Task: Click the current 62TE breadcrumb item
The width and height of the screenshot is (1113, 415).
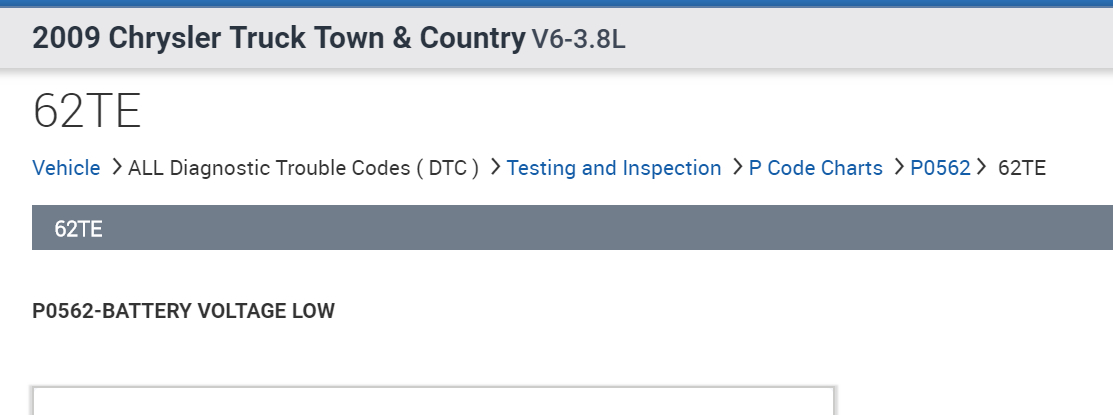Action: [1022, 168]
